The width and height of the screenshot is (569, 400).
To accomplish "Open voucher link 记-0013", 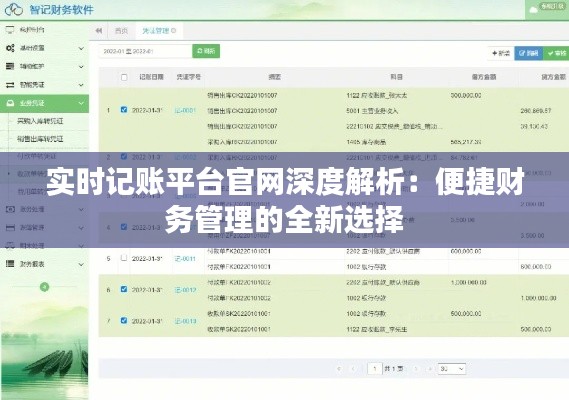I will pos(185,321).
